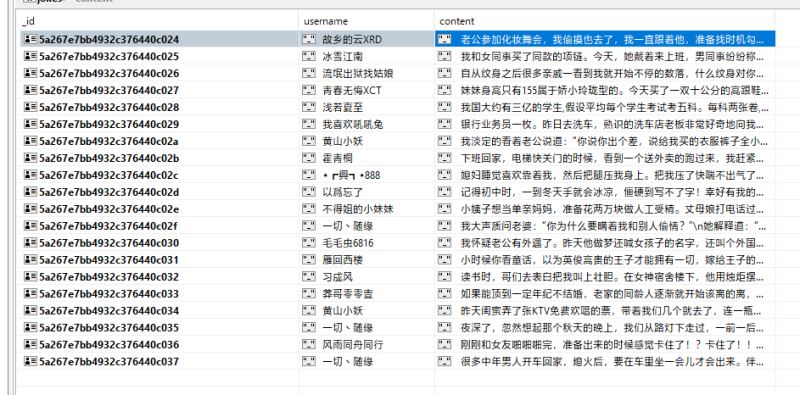The width and height of the screenshot is (800, 395).
Task: Click content cell starting 银行业务员一枚
Action: [605, 124]
